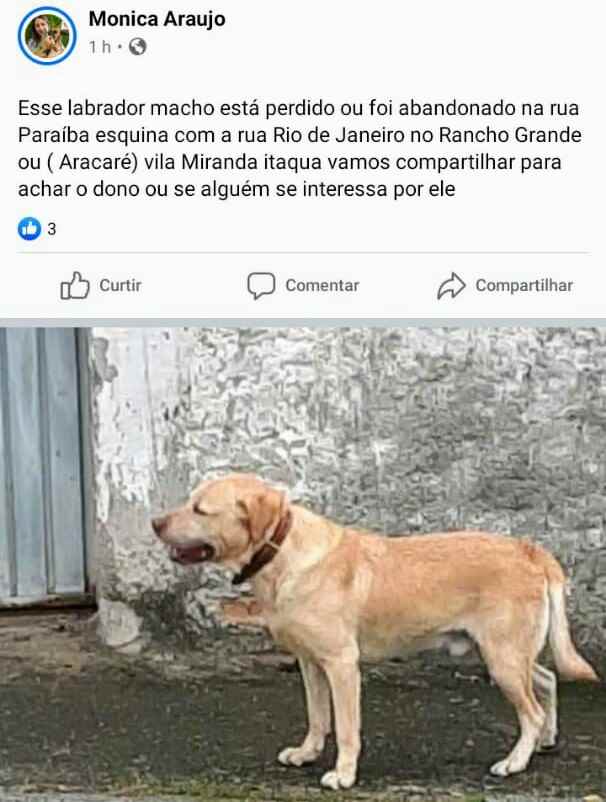The height and width of the screenshot is (802, 606).
Task: Share the post via Compartilhar label
Action: pyautogui.click(x=524, y=285)
